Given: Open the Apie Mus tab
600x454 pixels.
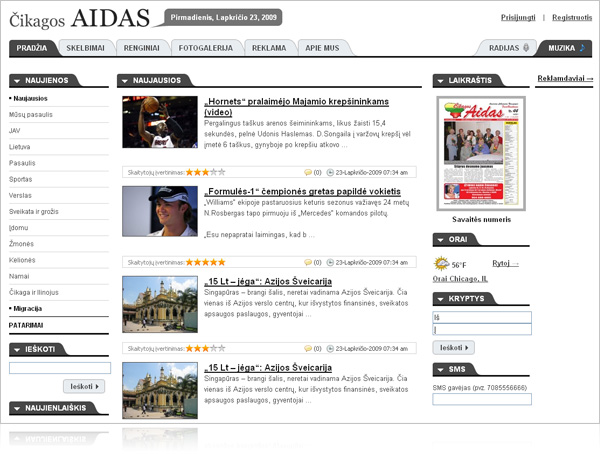Looking at the screenshot, I should (322, 48).
